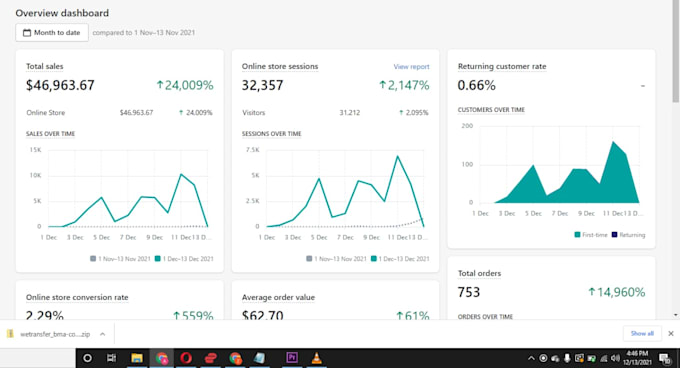Close the downloads bar
The image size is (680, 368).
click(x=671, y=333)
